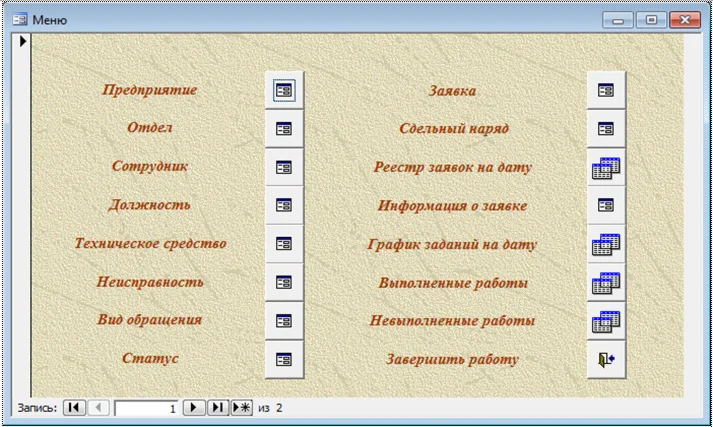Click the Запись: navigation label
The image size is (713, 427).
[x=37, y=408]
